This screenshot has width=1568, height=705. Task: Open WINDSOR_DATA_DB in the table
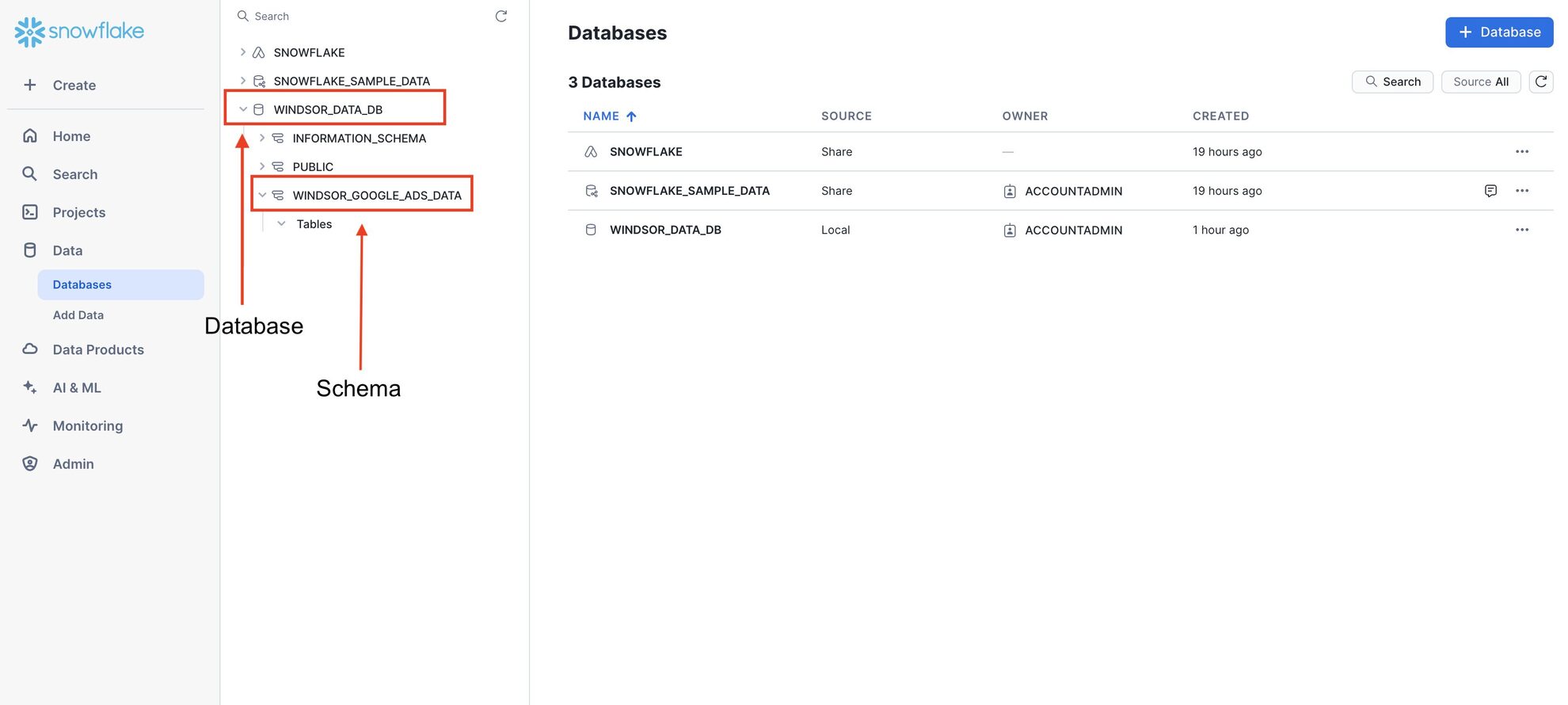(665, 230)
